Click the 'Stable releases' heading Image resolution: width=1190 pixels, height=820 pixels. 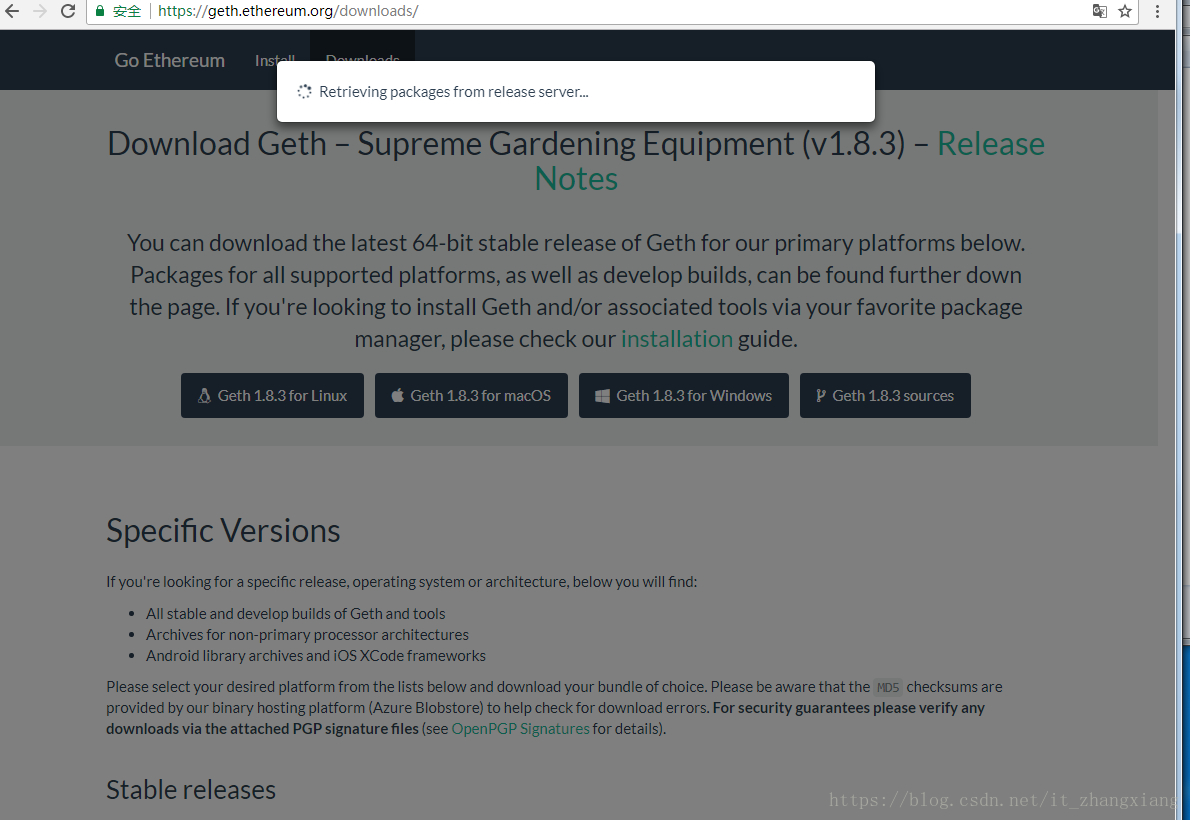coord(191,790)
